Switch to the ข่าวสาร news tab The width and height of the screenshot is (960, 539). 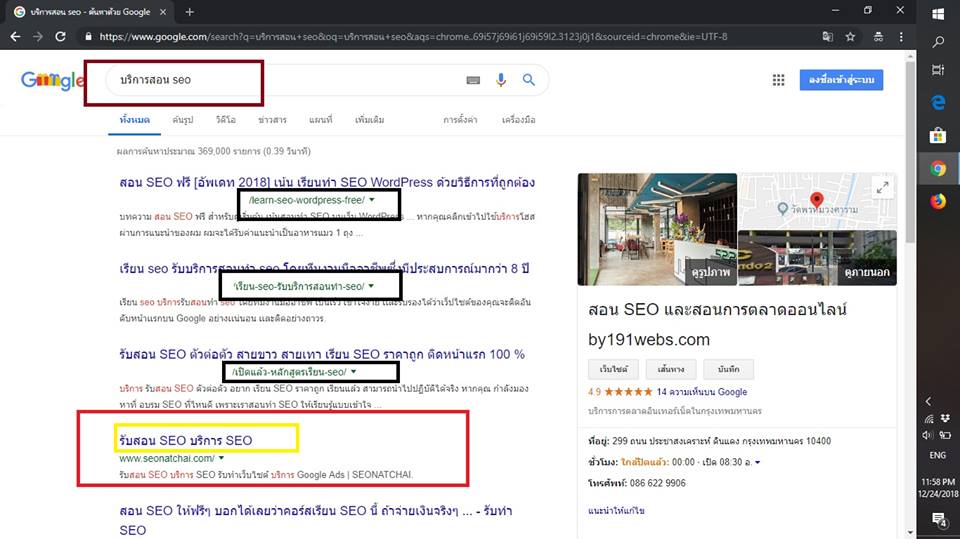[272, 120]
